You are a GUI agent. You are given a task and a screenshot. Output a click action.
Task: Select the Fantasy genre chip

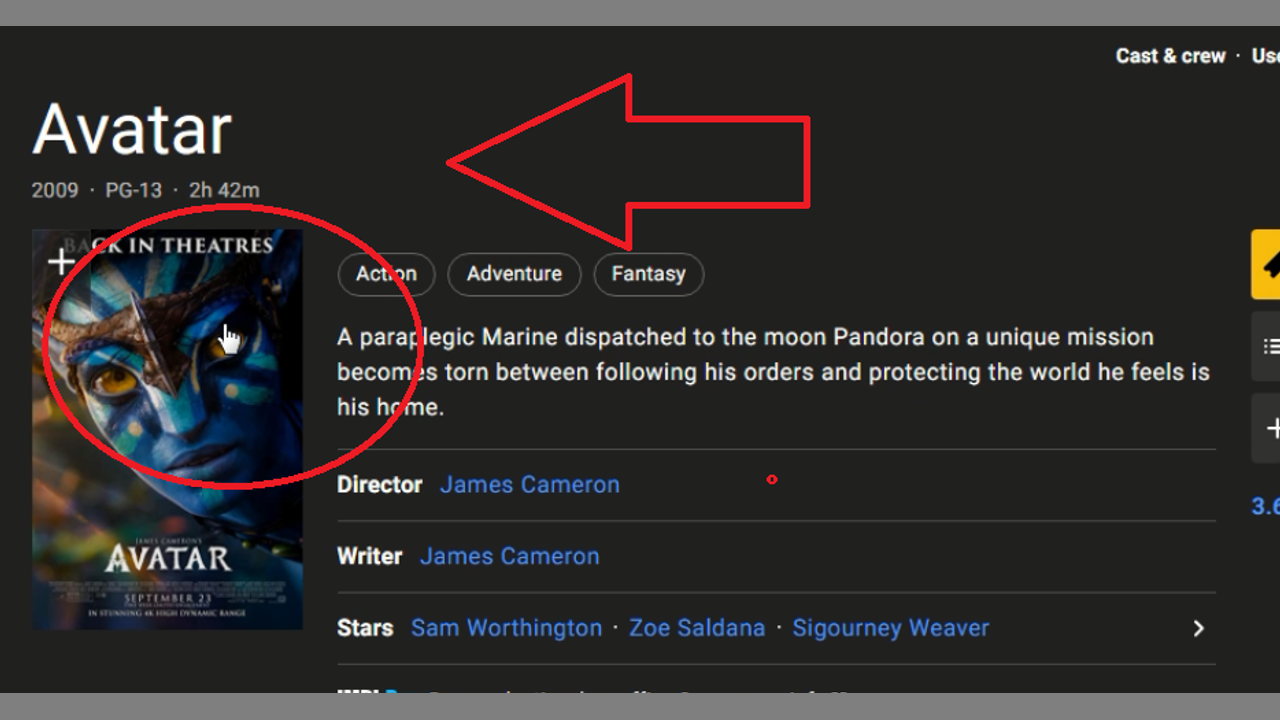coord(648,274)
